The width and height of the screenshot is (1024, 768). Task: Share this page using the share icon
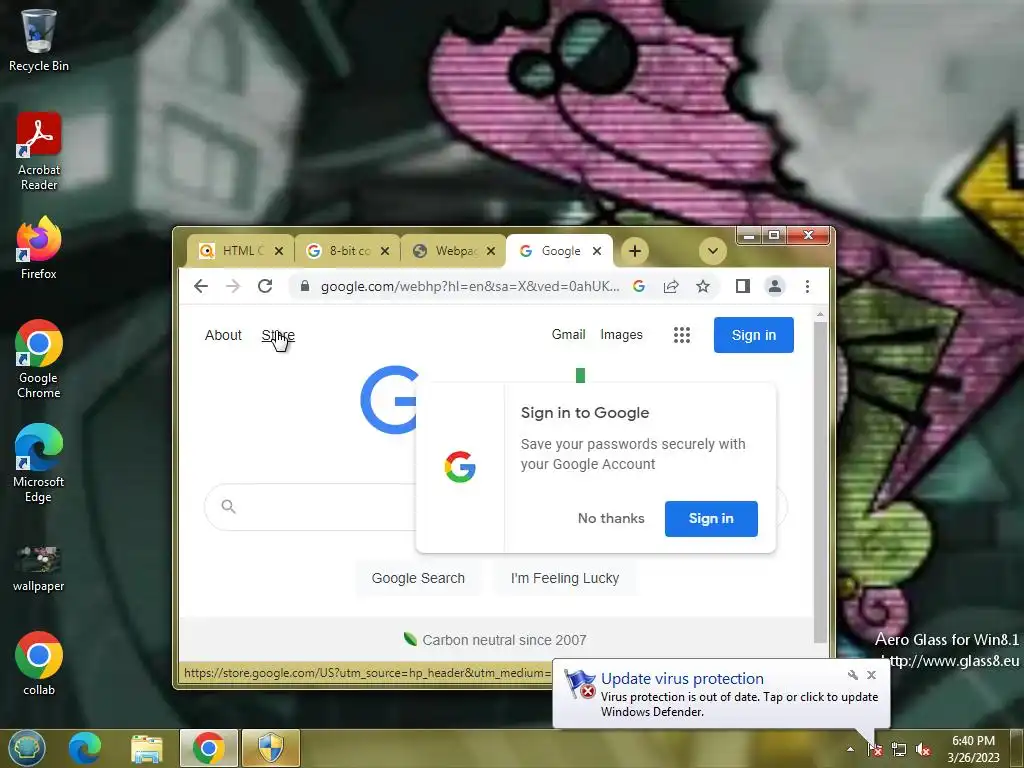point(671,286)
